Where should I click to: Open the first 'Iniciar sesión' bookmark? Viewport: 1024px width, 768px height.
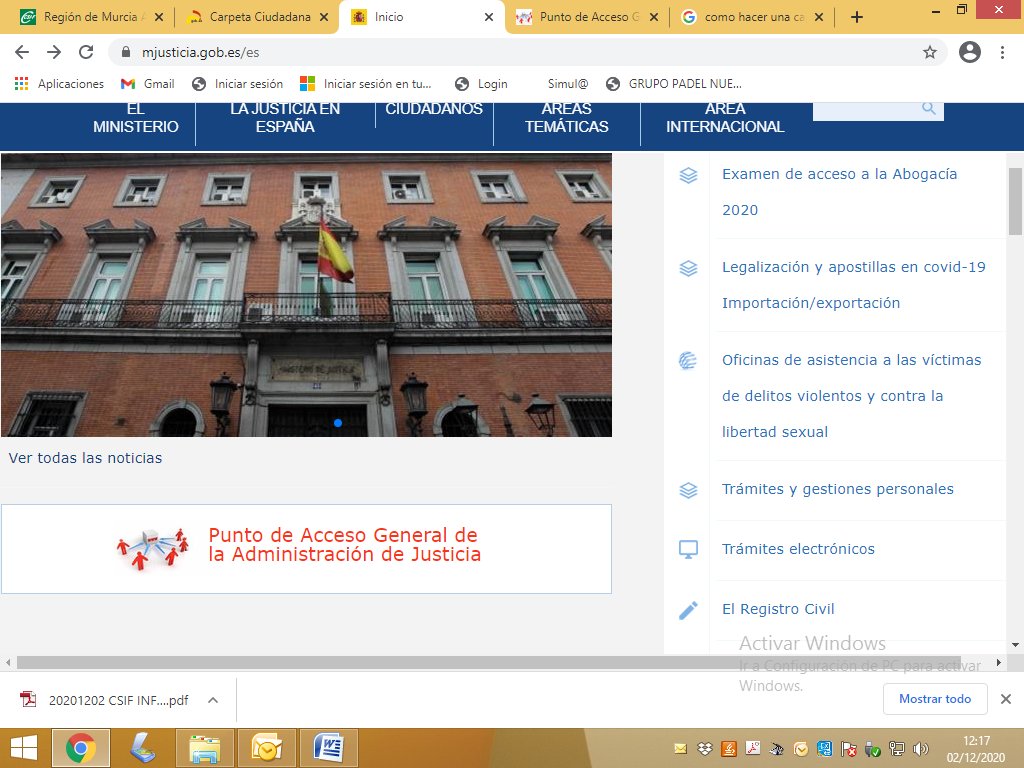coord(237,84)
